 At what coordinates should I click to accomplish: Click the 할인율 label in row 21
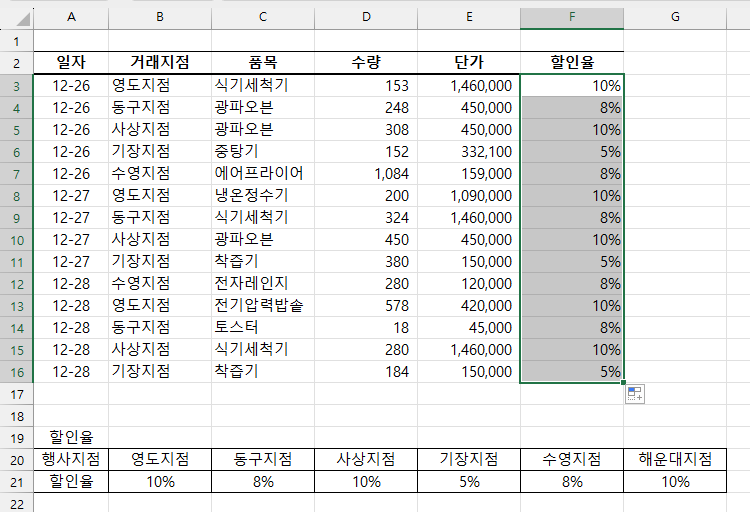pyautogui.click(x=71, y=481)
